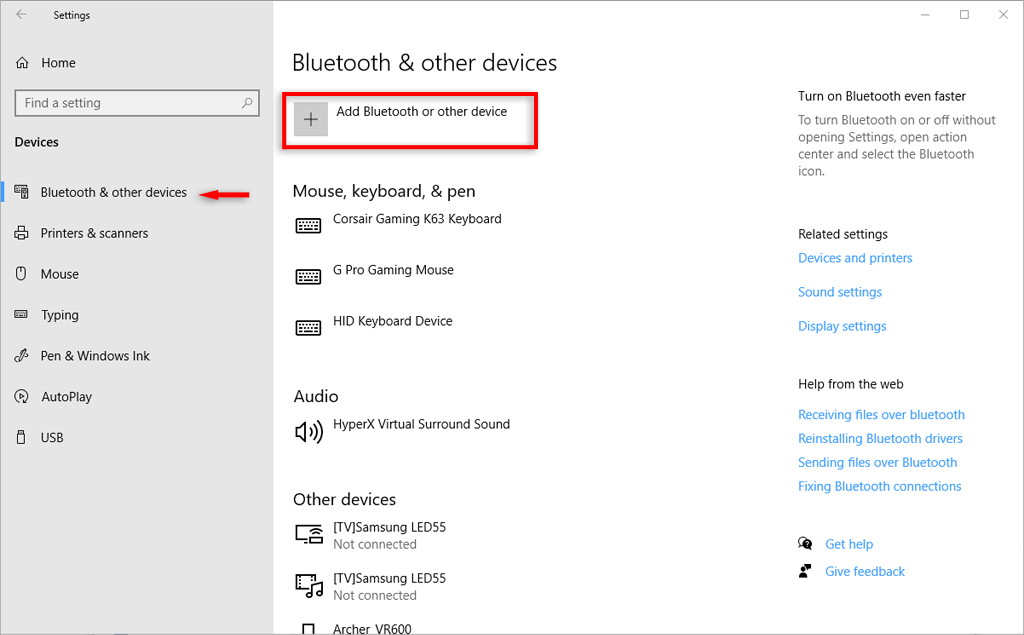Click the Home icon in sidebar
Screen dimensions: 1024x635
[22, 63]
